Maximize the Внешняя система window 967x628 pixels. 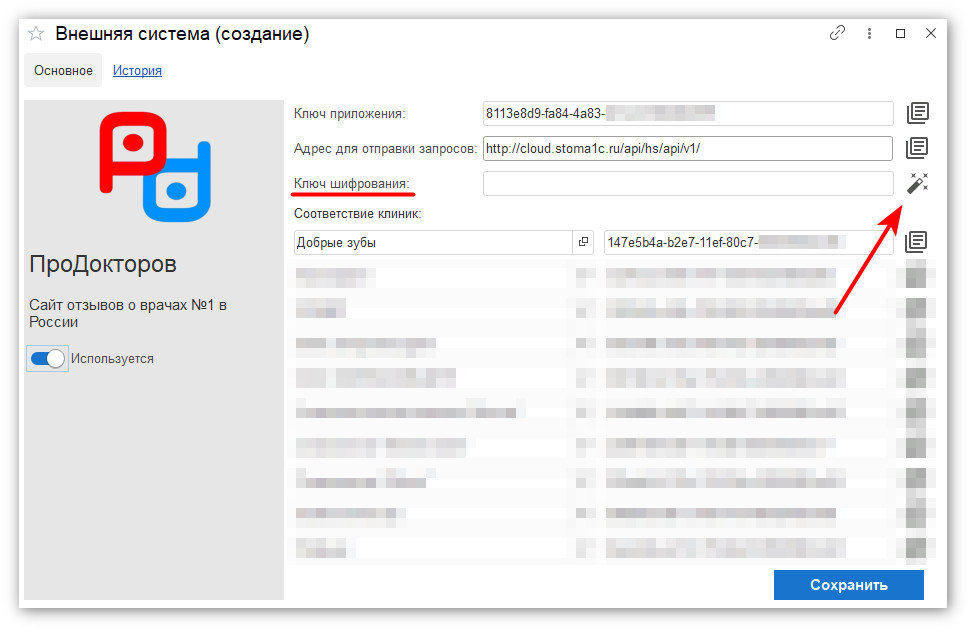(x=900, y=33)
